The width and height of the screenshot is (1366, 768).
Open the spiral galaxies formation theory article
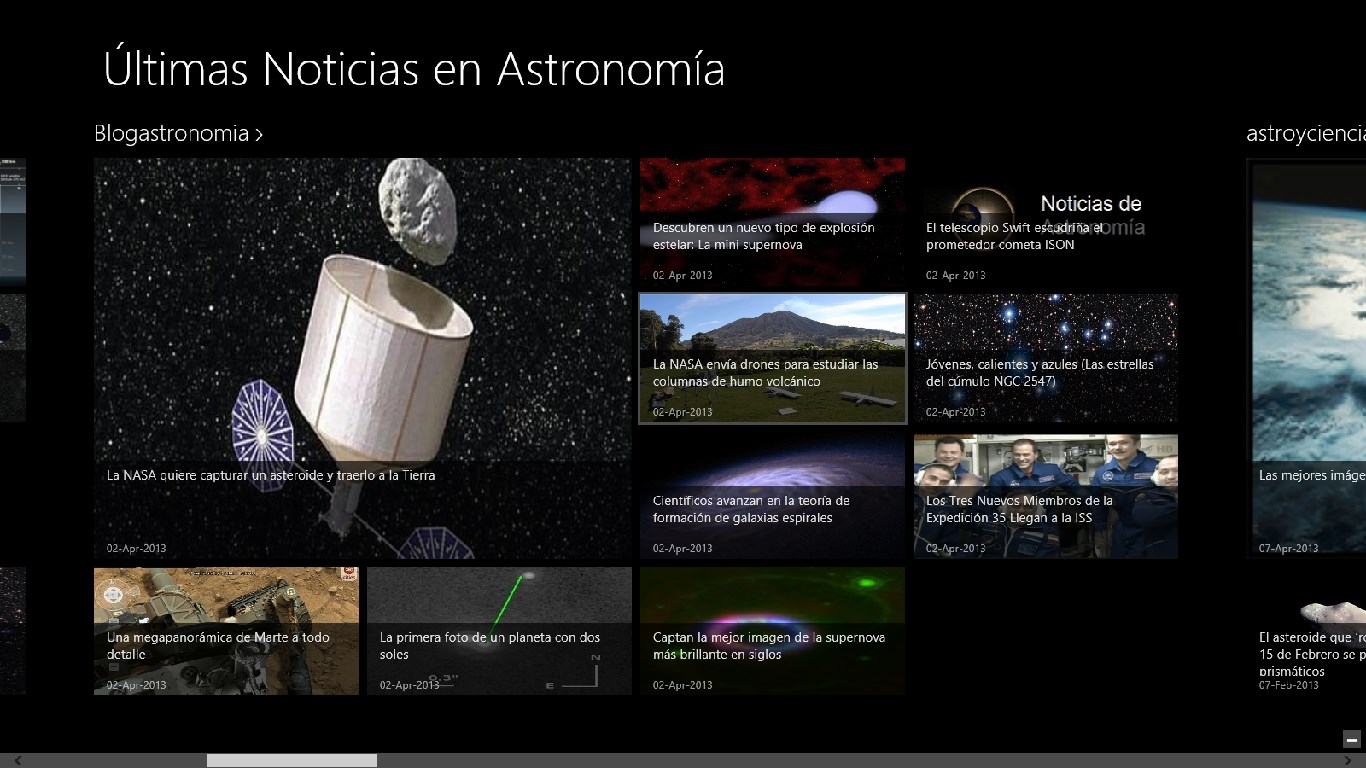click(x=772, y=495)
